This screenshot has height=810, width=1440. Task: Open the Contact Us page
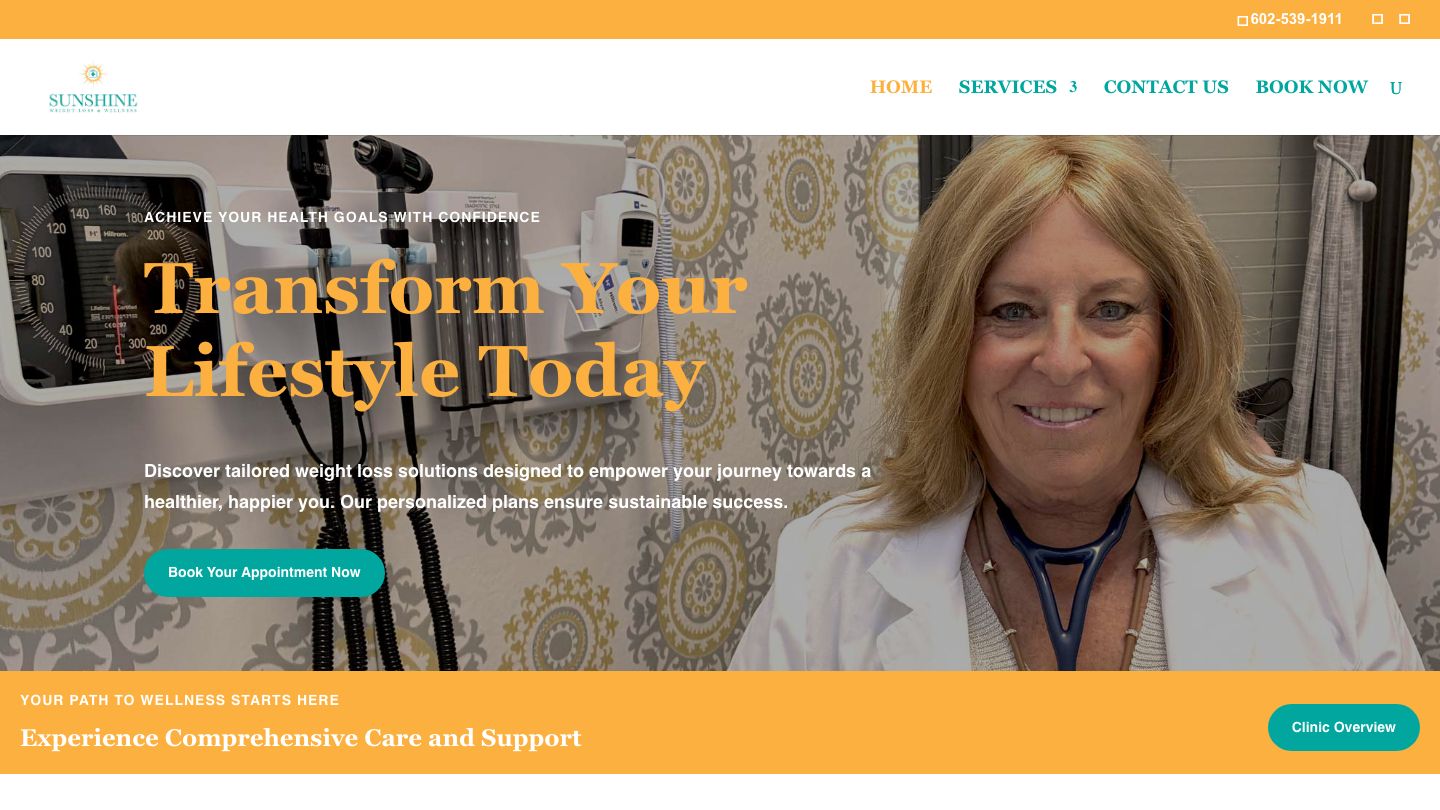pos(1166,87)
